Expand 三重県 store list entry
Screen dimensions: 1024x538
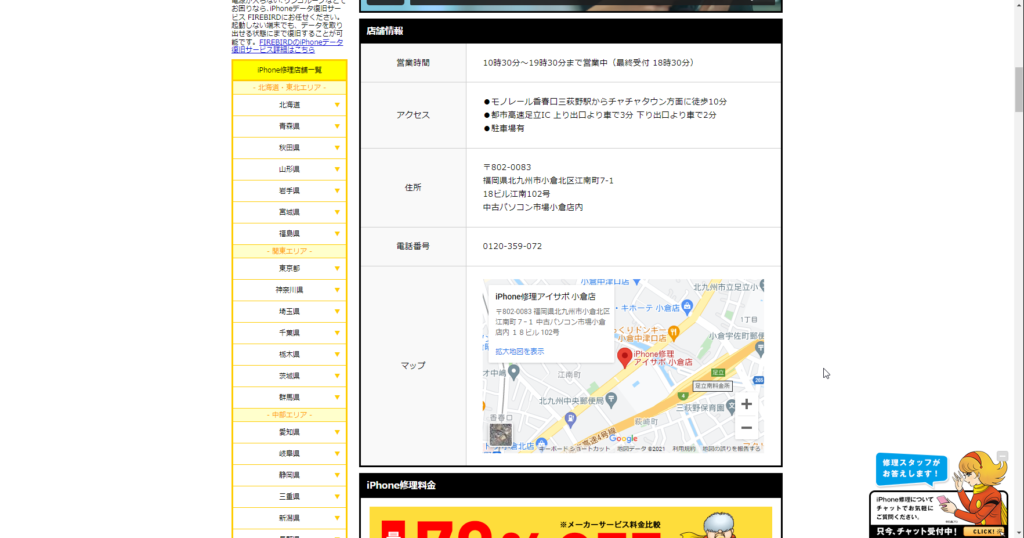coord(289,497)
